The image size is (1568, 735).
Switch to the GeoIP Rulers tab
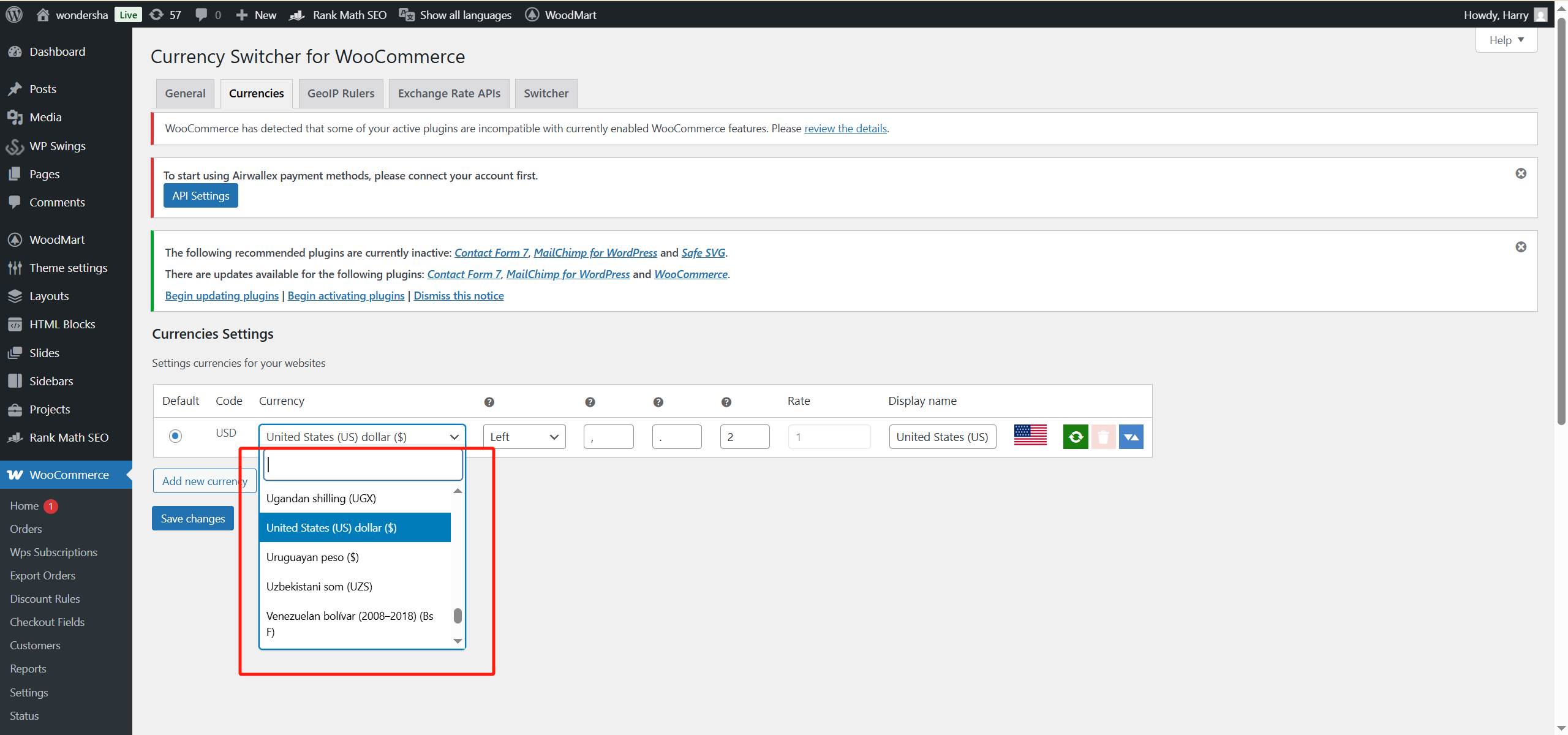click(341, 93)
